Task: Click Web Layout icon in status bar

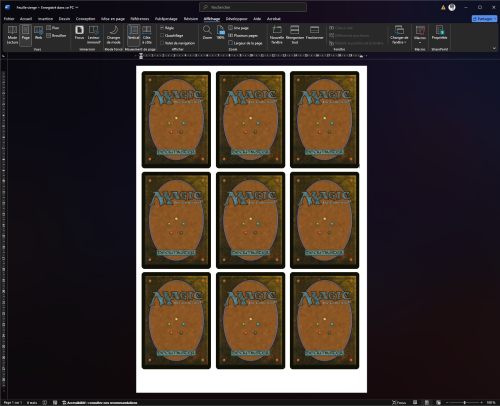Action: point(439,403)
